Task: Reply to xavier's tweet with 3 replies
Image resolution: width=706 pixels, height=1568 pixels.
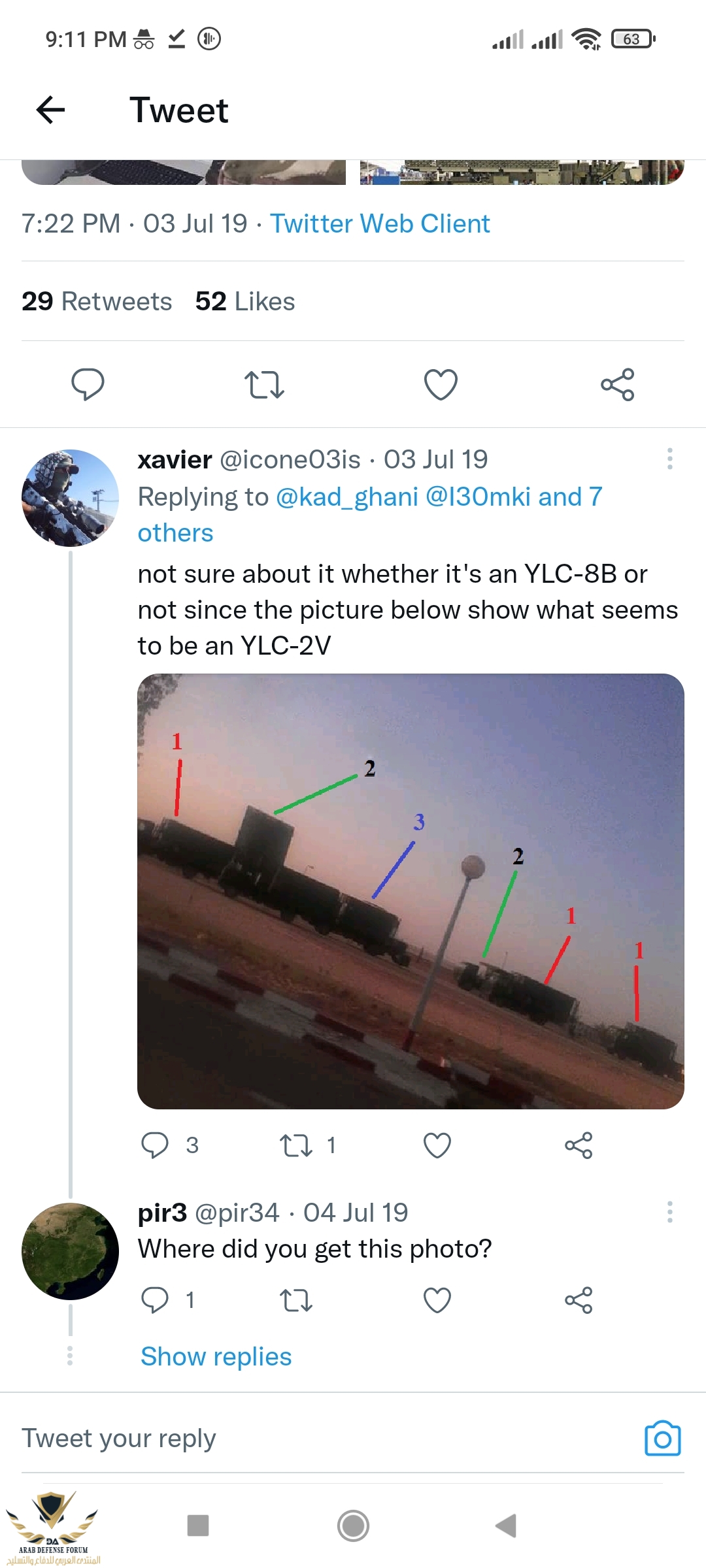Action: point(155,1145)
